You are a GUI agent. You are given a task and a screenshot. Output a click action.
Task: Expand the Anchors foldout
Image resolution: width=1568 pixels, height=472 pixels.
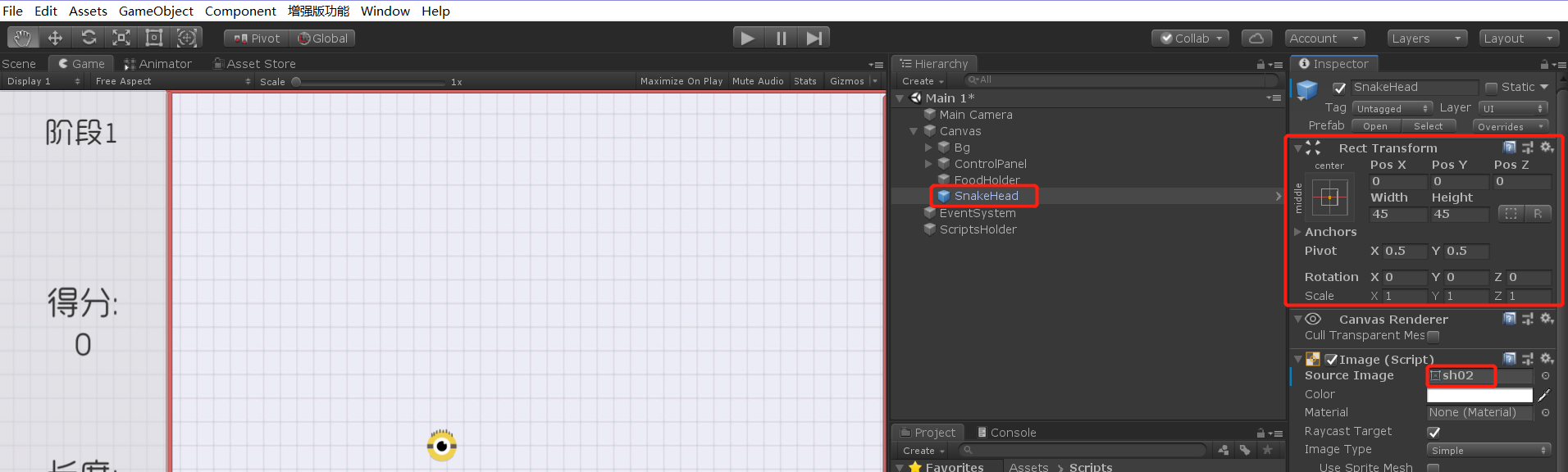click(1298, 232)
